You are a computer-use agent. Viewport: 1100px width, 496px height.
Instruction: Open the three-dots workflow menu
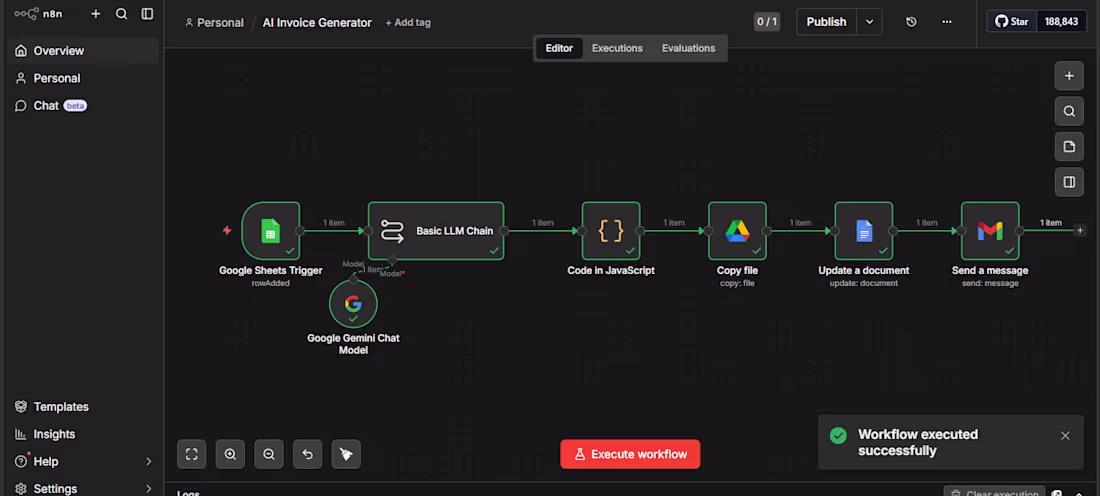click(x=947, y=22)
